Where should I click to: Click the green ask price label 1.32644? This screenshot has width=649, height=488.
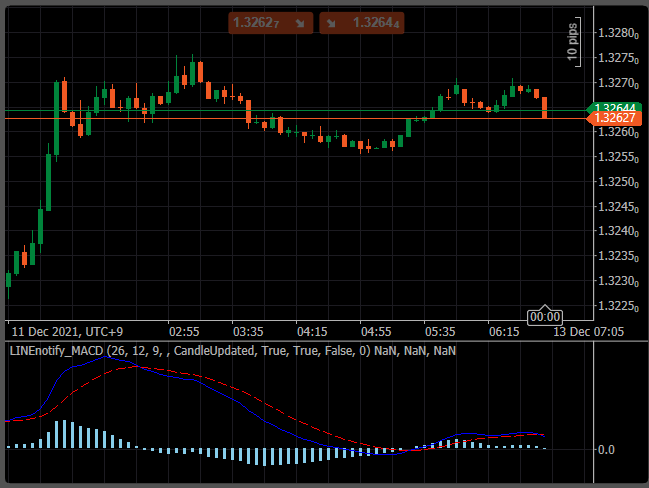[614, 107]
